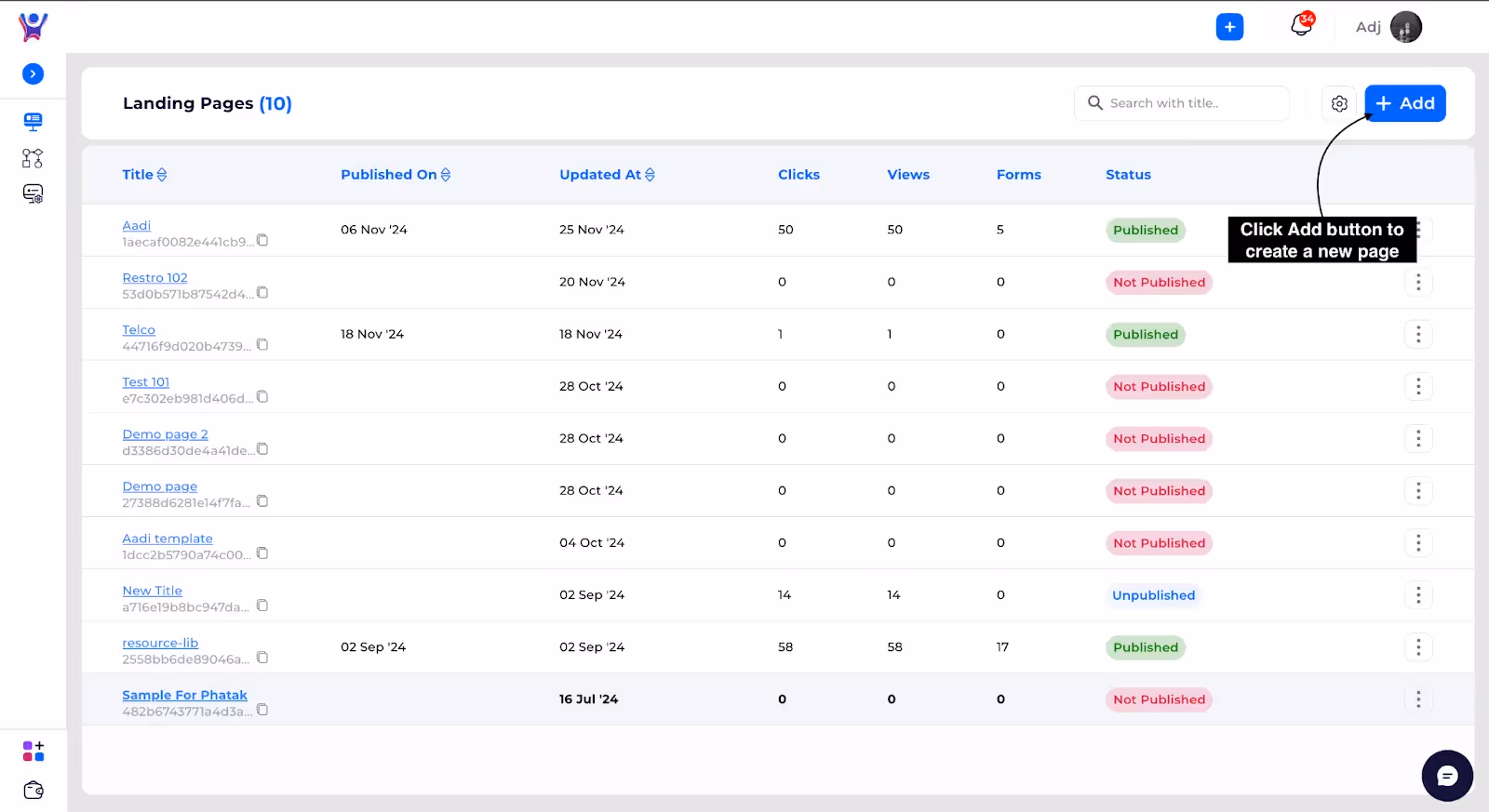Open table settings gear icon
This screenshot has height=812, width=1489.
click(x=1339, y=103)
